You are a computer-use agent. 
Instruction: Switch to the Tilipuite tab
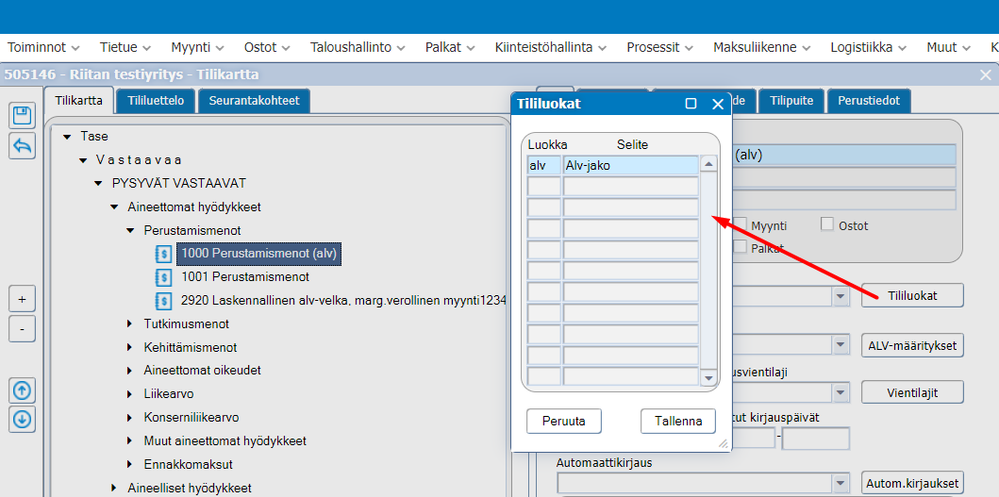click(x=791, y=101)
